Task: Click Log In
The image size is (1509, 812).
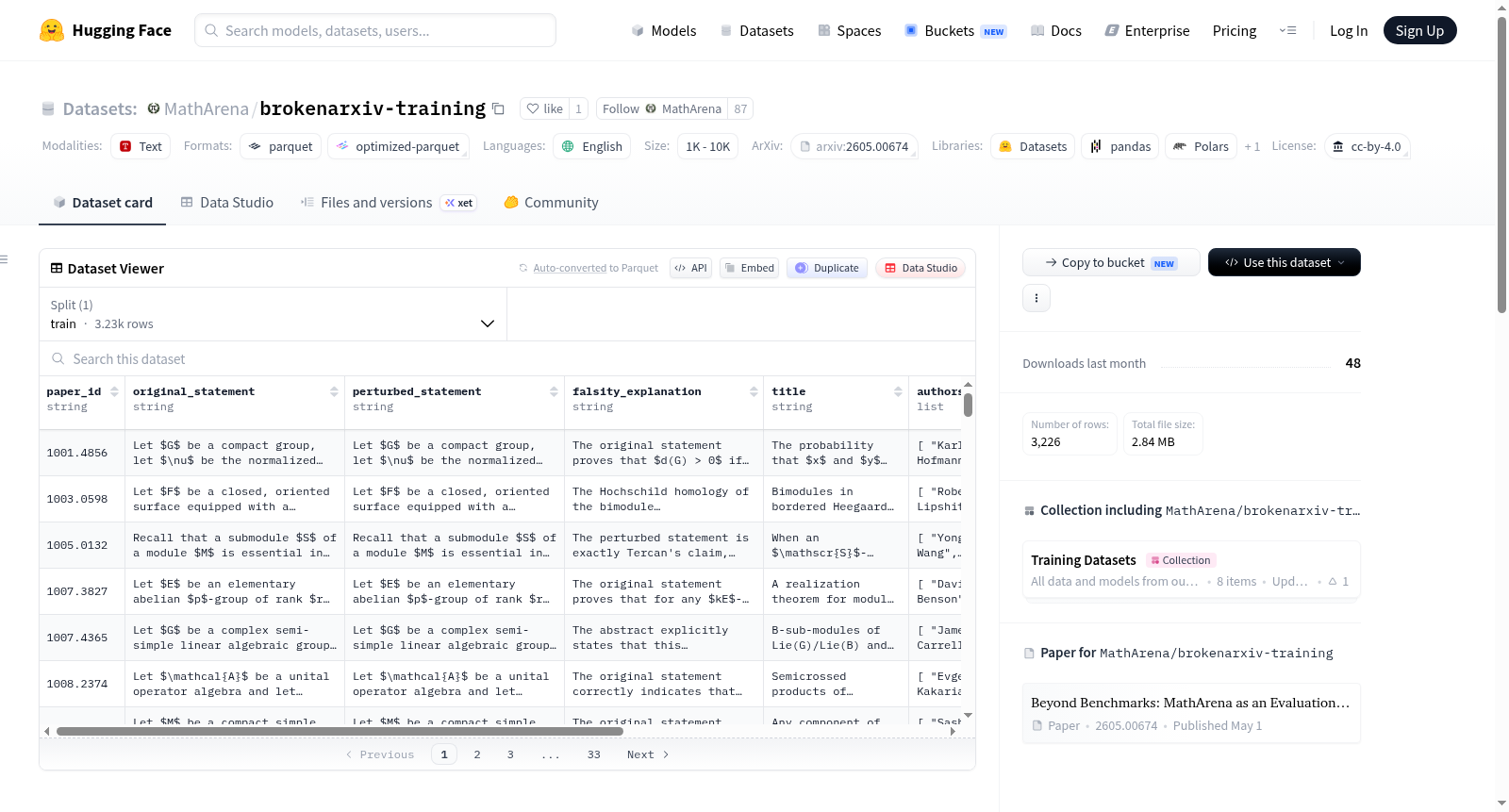Action: [x=1349, y=30]
